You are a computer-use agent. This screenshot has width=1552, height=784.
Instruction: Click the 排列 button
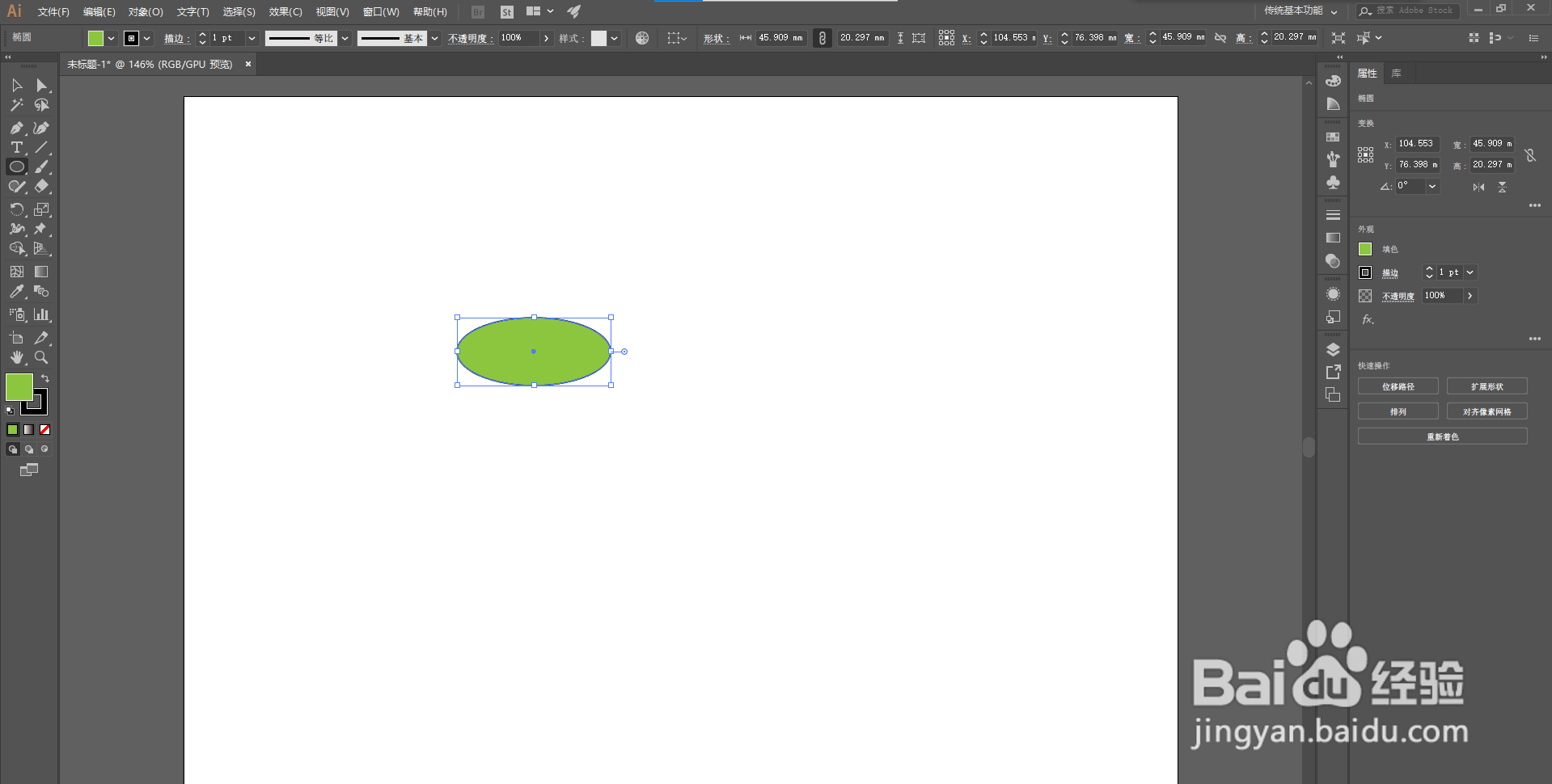tap(1398, 411)
